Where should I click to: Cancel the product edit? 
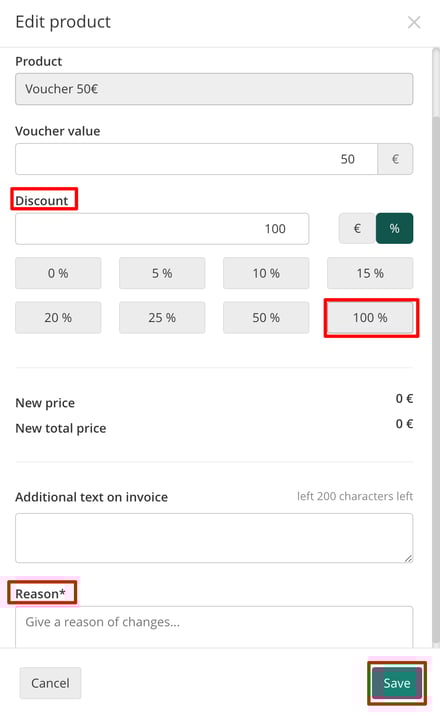point(50,683)
